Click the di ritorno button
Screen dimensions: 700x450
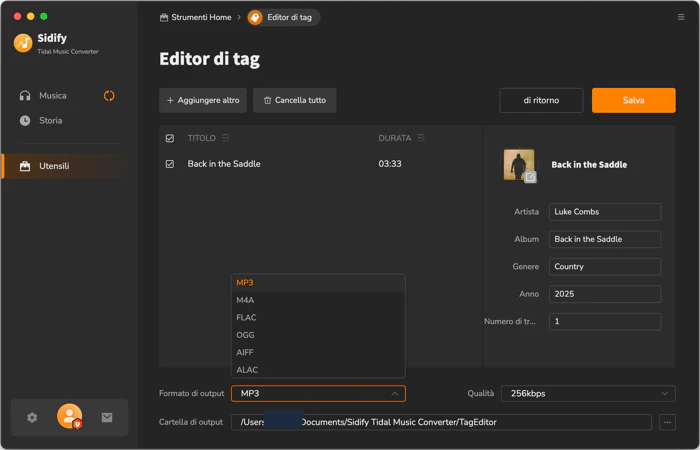pyautogui.click(x=541, y=100)
